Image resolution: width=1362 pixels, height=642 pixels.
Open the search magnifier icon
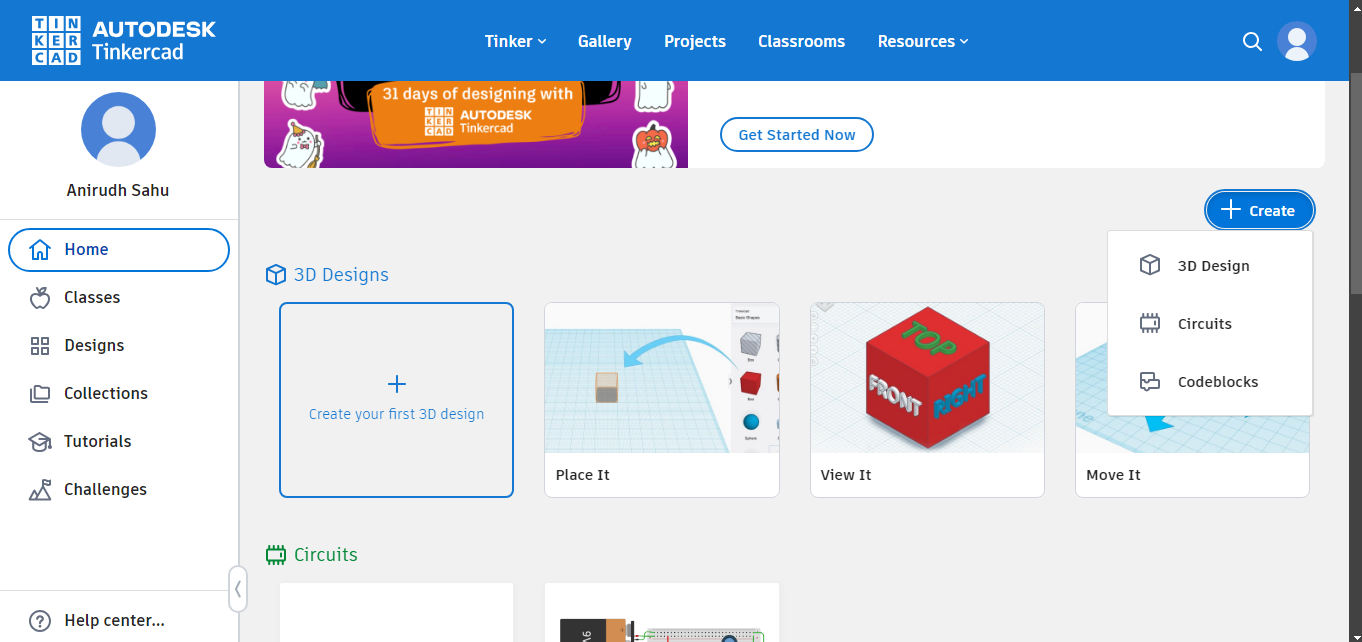coord(1252,41)
